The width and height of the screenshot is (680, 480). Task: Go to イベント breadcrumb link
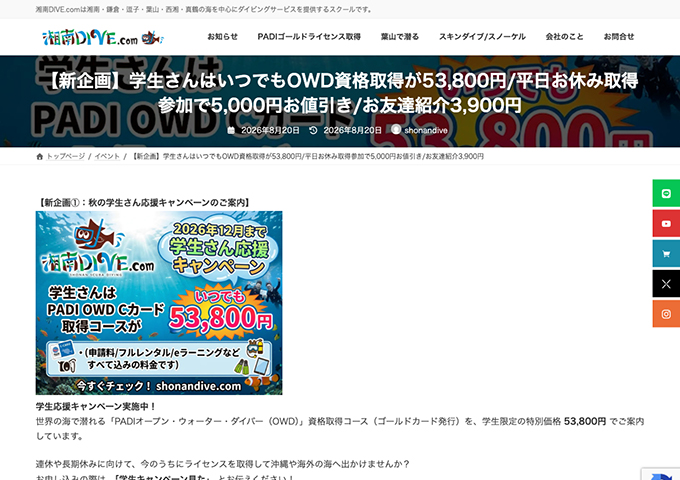[107, 157]
